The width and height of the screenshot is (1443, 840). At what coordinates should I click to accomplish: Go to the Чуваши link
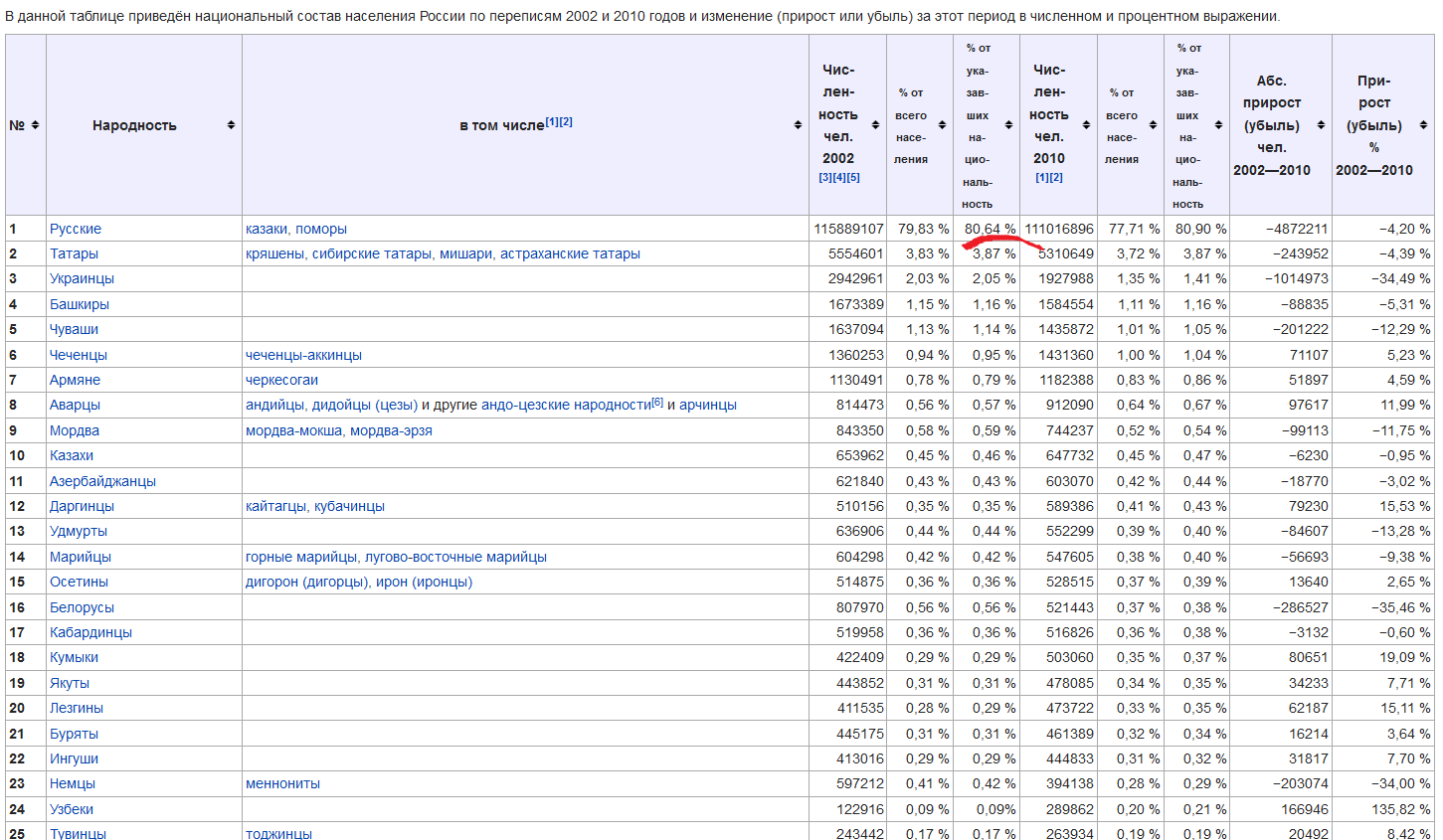pyautogui.click(x=74, y=329)
